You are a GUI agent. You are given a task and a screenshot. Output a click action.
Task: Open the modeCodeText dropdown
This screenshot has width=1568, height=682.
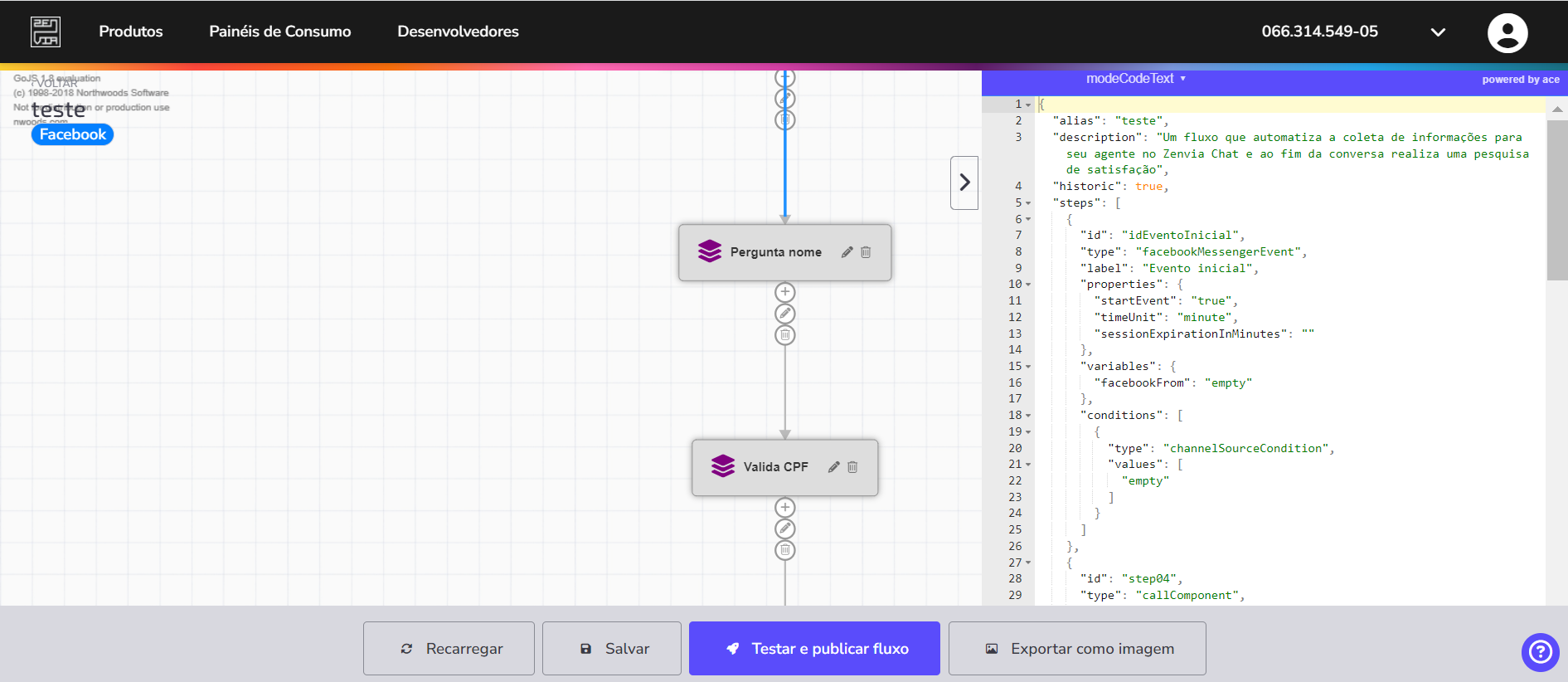click(x=1136, y=79)
